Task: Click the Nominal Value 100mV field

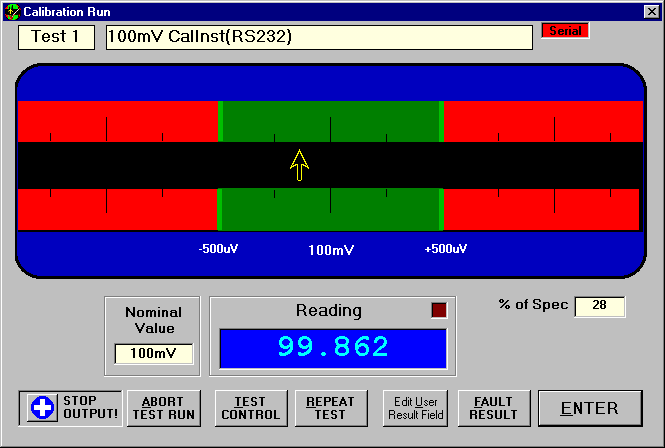Action: point(153,353)
